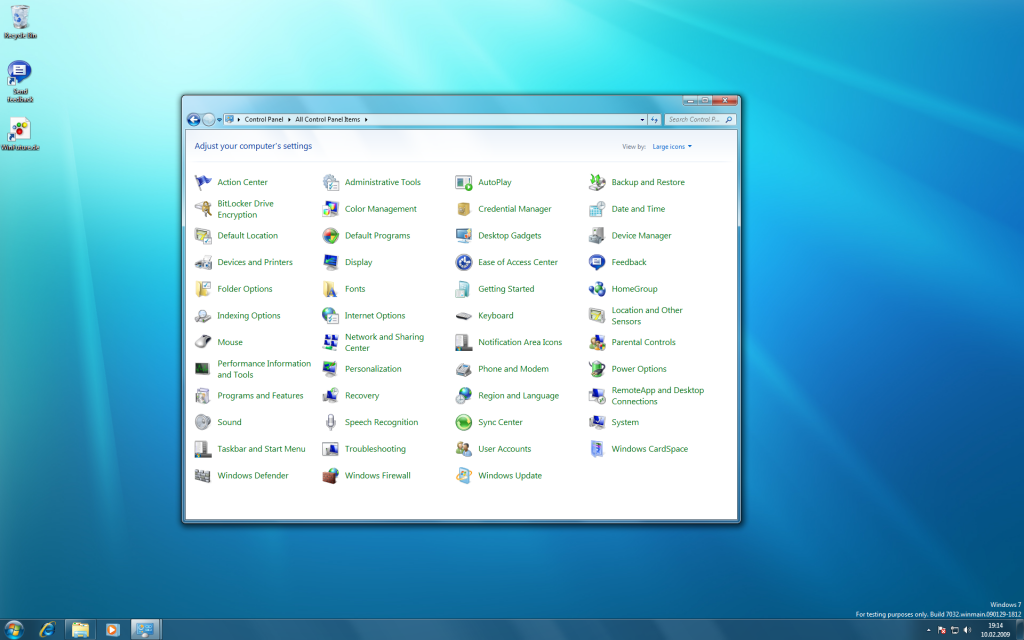Click the Windows Firewall icon
1024x640 pixels.
point(330,476)
